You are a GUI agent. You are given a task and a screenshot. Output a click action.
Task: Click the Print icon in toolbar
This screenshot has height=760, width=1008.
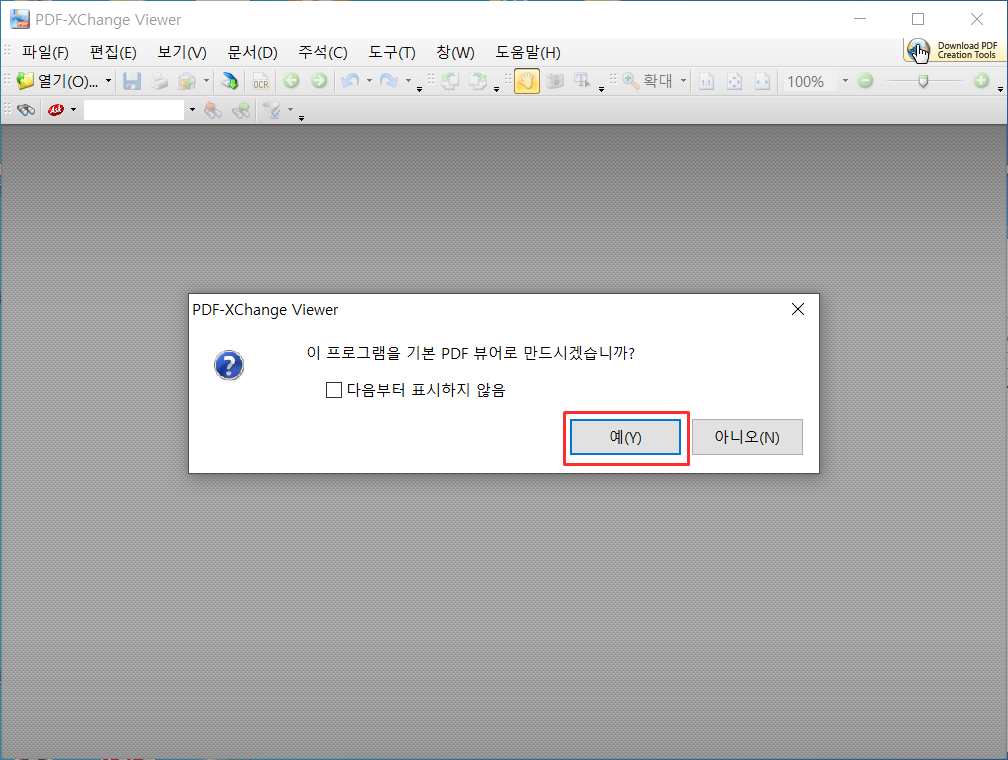point(159,81)
